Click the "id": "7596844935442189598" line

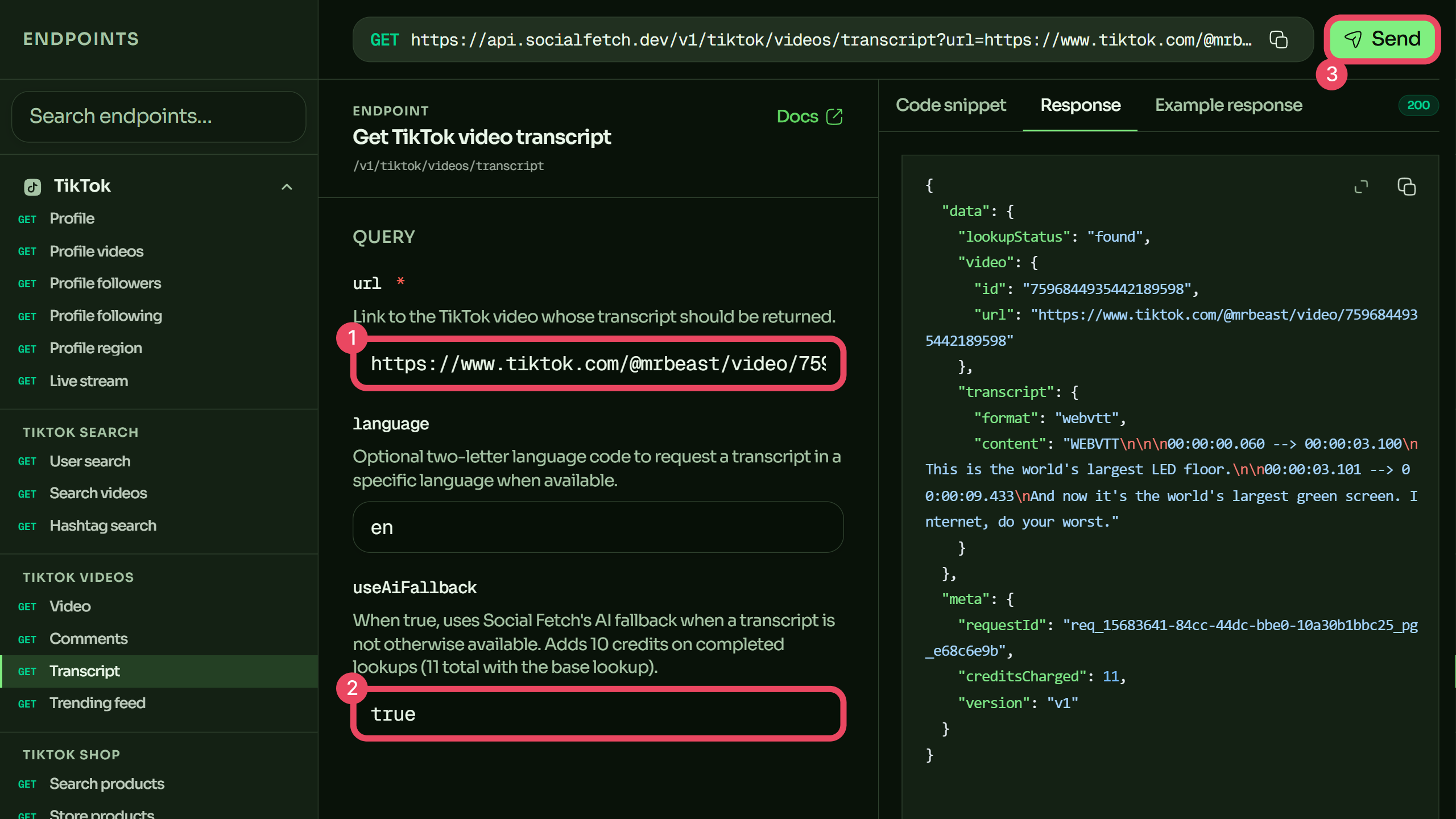(x=1086, y=289)
